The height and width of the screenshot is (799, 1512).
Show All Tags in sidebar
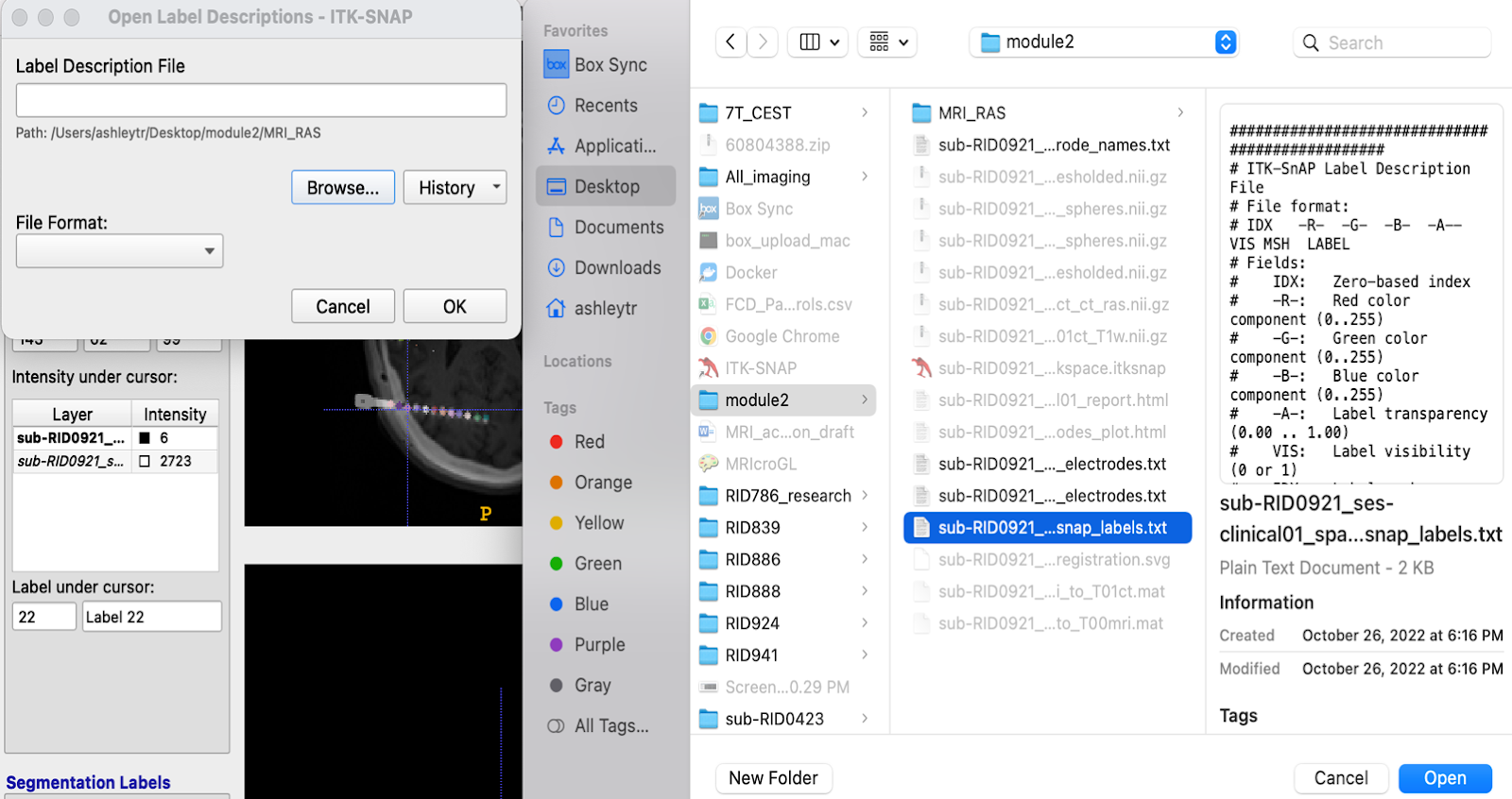tap(610, 725)
